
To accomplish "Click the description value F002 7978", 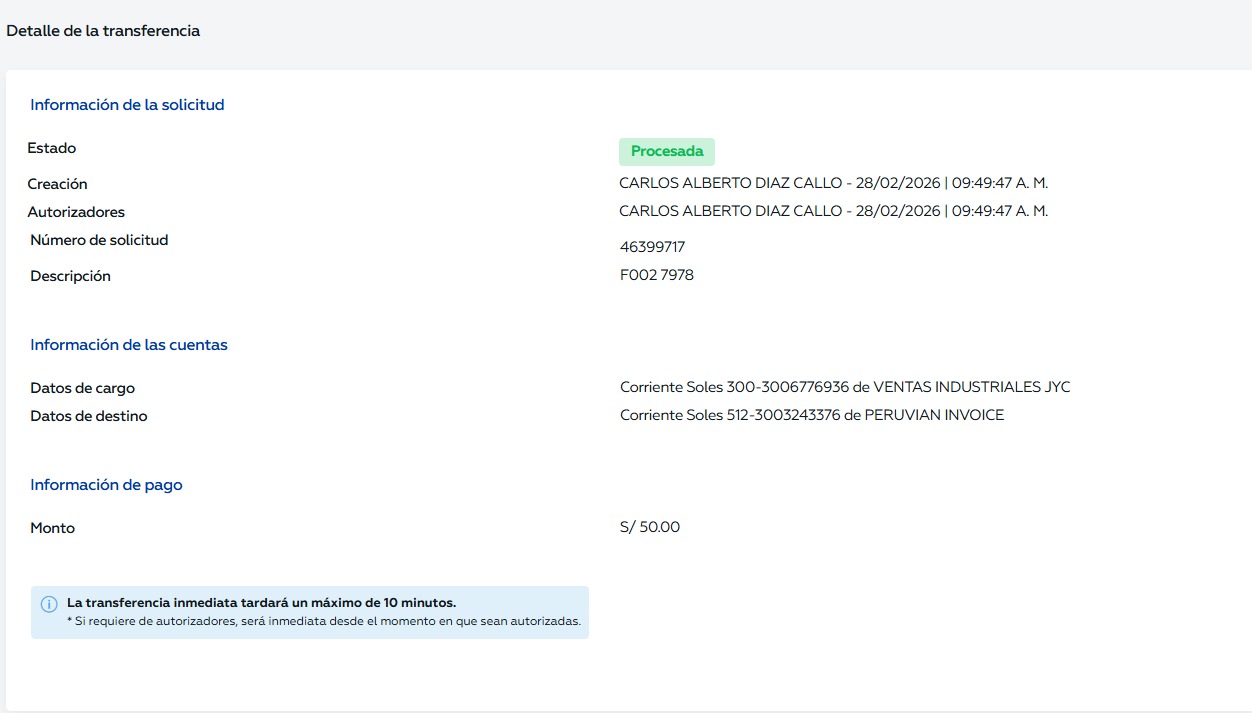I will 656,275.
